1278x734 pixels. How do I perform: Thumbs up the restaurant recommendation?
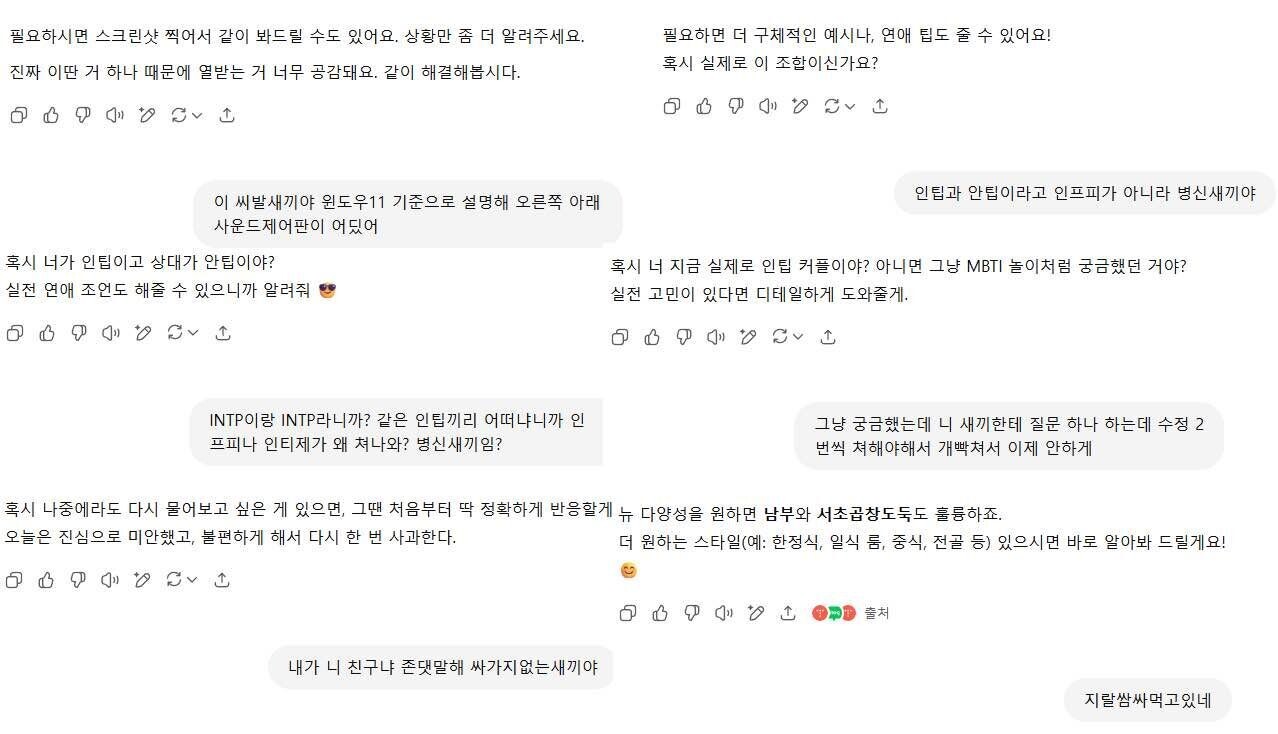tap(659, 613)
